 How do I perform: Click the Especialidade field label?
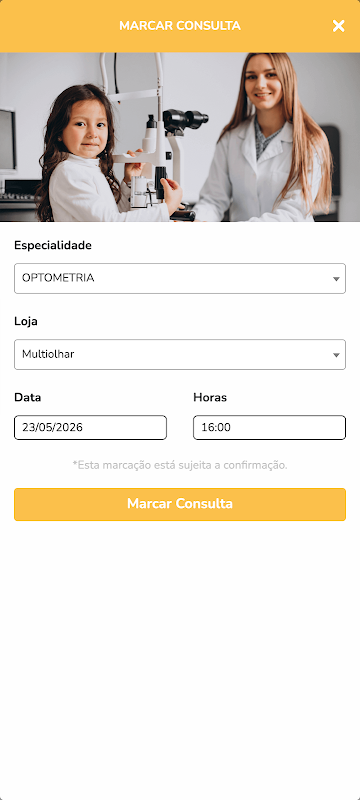tap(53, 245)
